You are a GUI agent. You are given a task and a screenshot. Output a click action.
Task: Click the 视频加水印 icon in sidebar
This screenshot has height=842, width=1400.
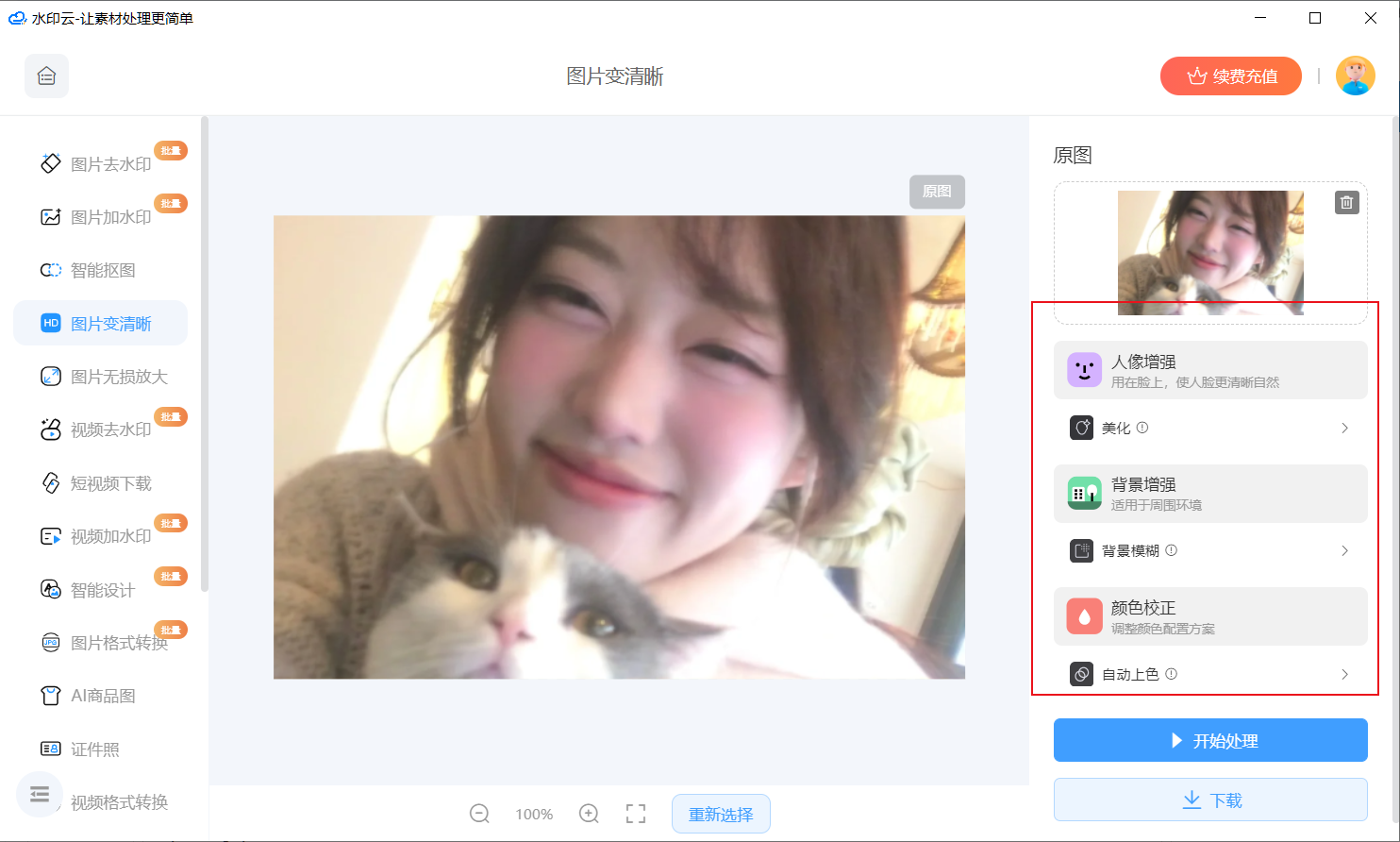[51, 536]
